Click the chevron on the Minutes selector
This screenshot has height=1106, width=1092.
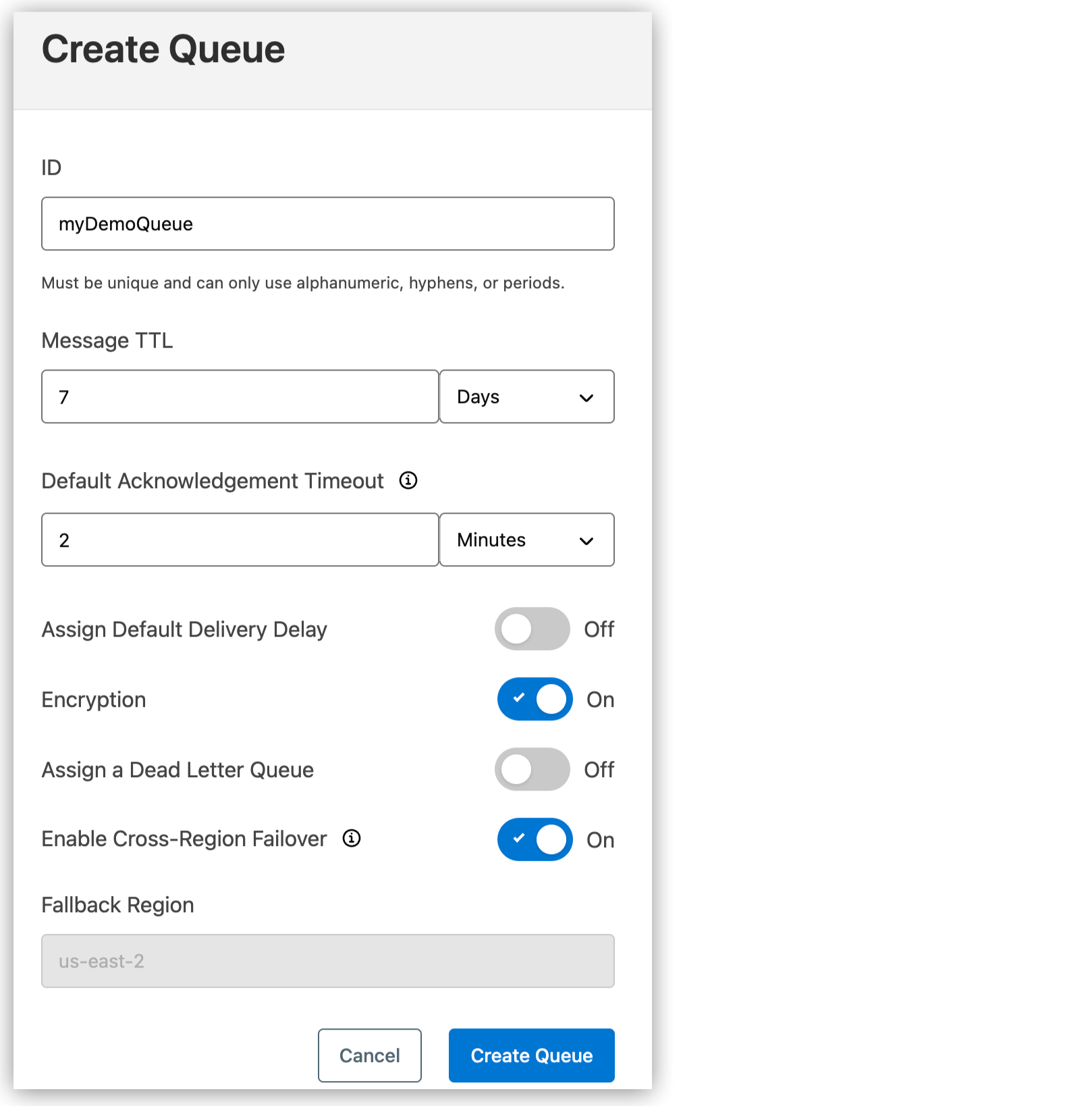coord(586,540)
